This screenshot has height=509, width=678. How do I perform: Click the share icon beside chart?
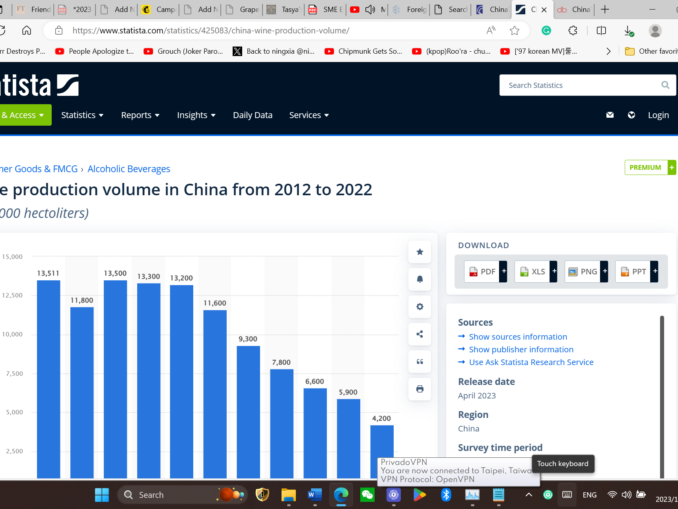tap(420, 334)
